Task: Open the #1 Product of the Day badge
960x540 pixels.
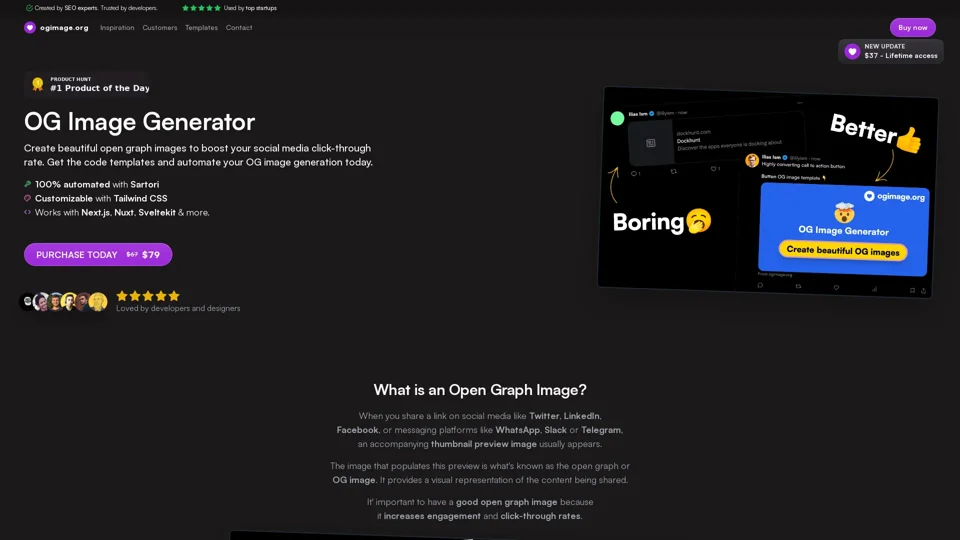Action: [x=88, y=84]
